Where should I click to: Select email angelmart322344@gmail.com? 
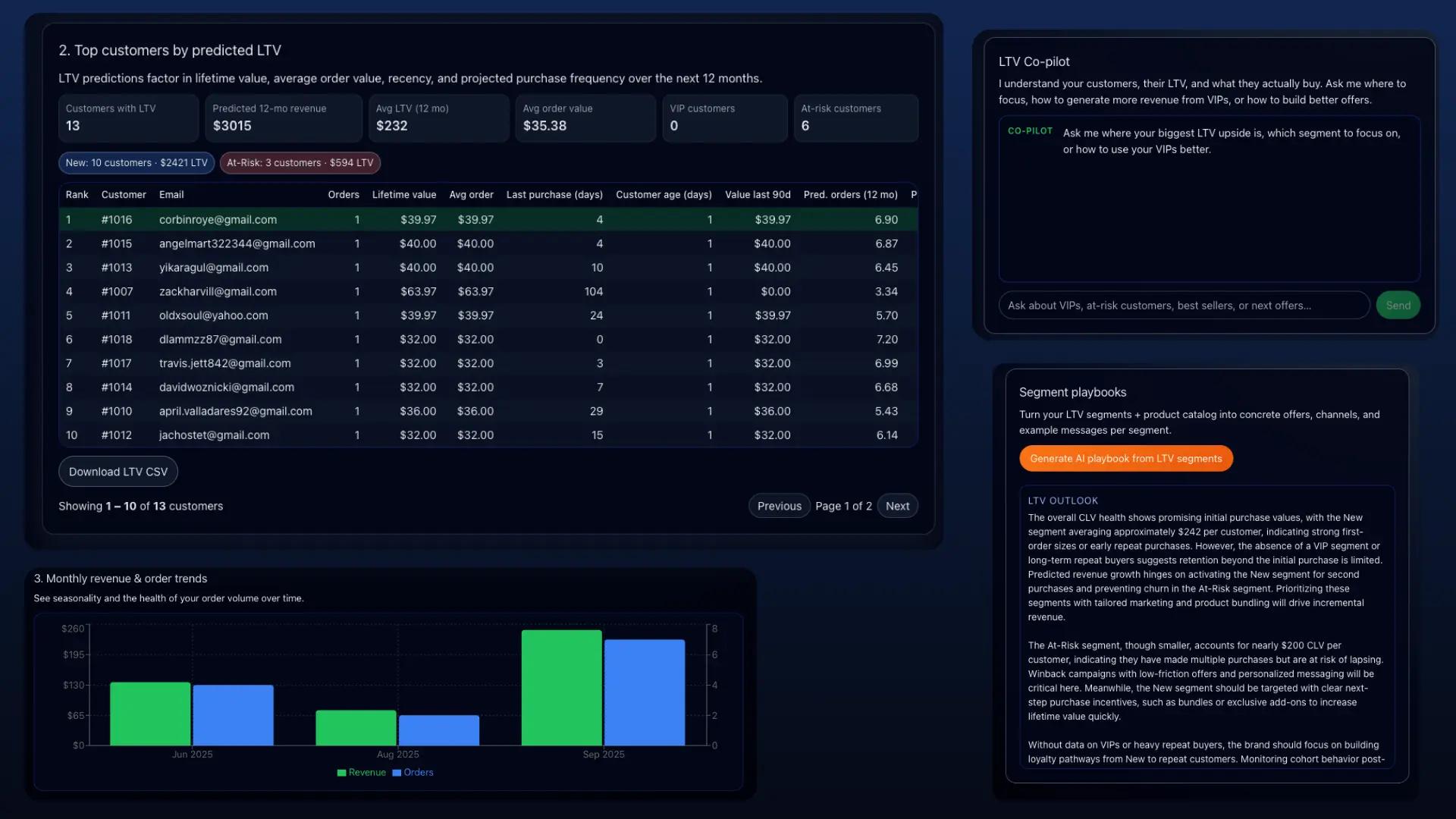237,244
